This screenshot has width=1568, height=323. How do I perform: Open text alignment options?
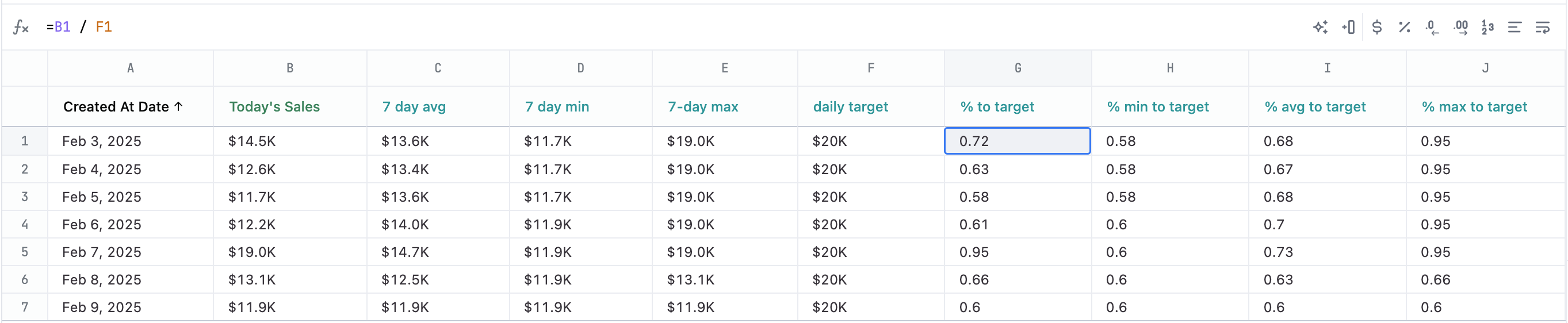pyautogui.click(x=1515, y=28)
